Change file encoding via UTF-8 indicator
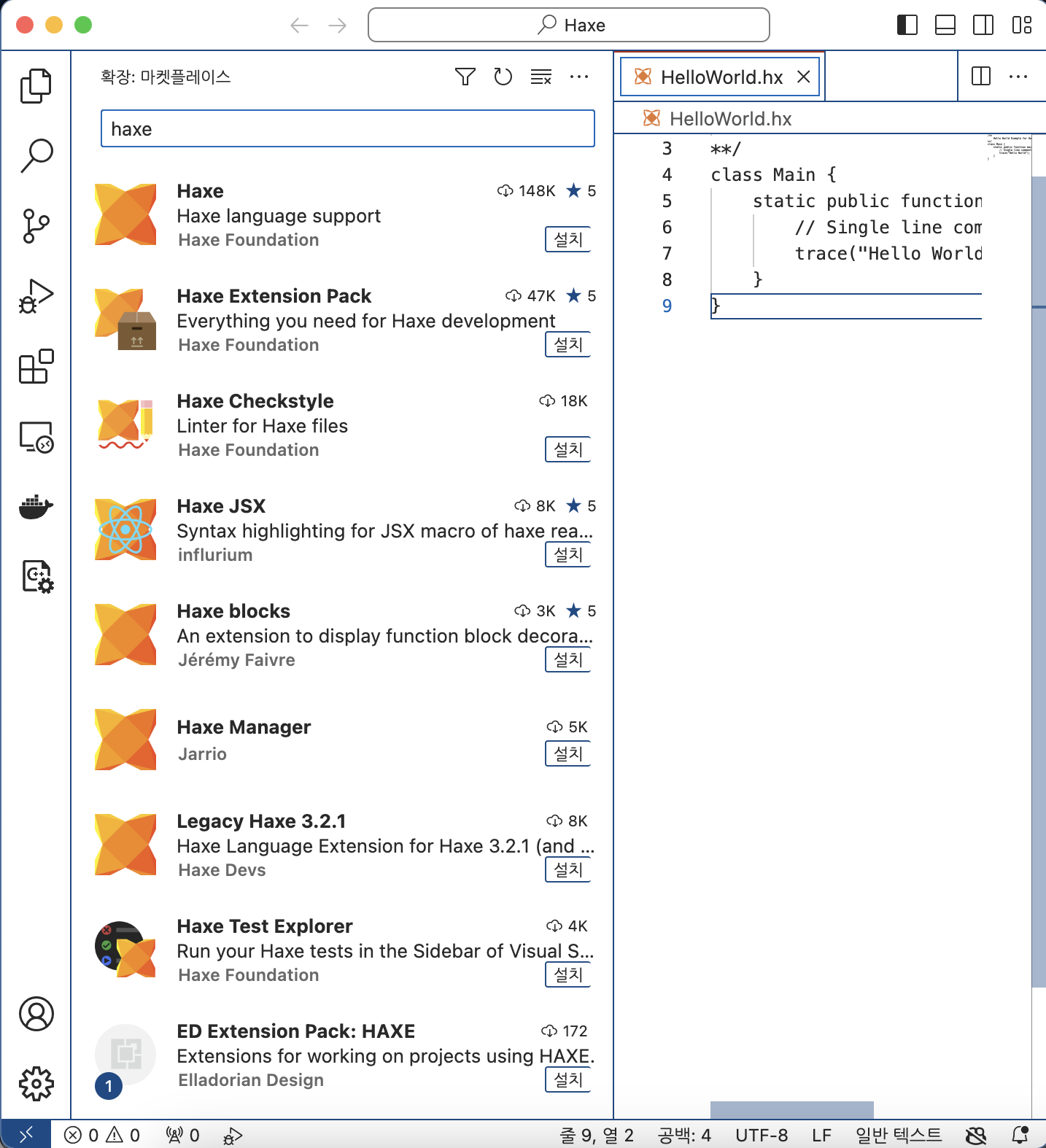Screen dimensions: 1046x1148 click(x=762, y=1135)
